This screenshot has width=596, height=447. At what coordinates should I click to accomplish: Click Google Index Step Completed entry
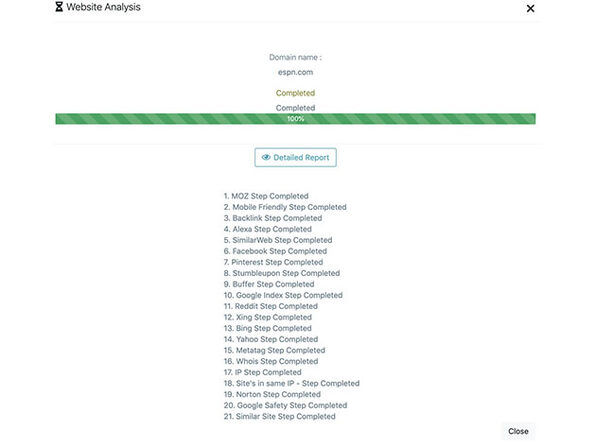pyautogui.click(x=283, y=295)
